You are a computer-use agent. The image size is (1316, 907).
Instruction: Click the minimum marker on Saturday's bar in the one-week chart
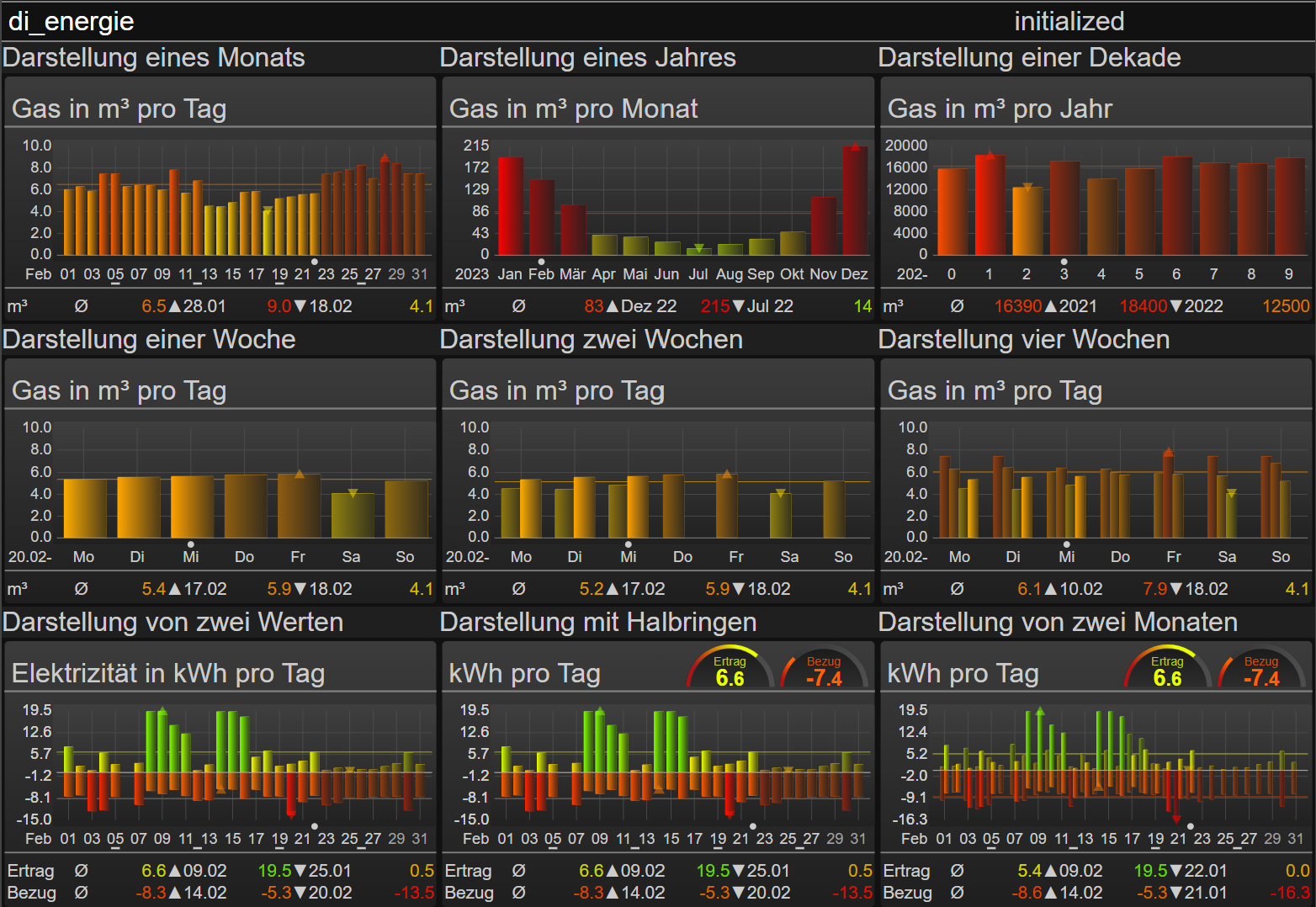353,493
